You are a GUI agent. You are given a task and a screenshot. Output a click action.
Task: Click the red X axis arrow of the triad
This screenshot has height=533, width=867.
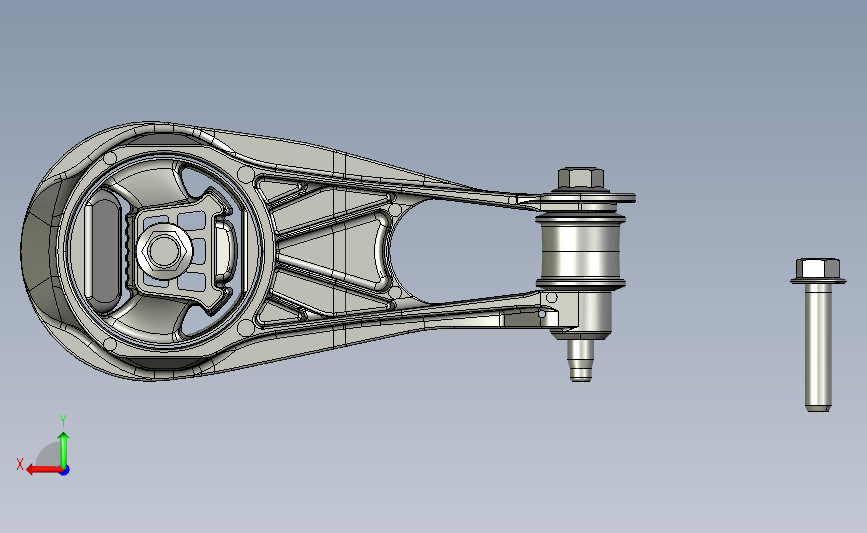tap(43, 470)
